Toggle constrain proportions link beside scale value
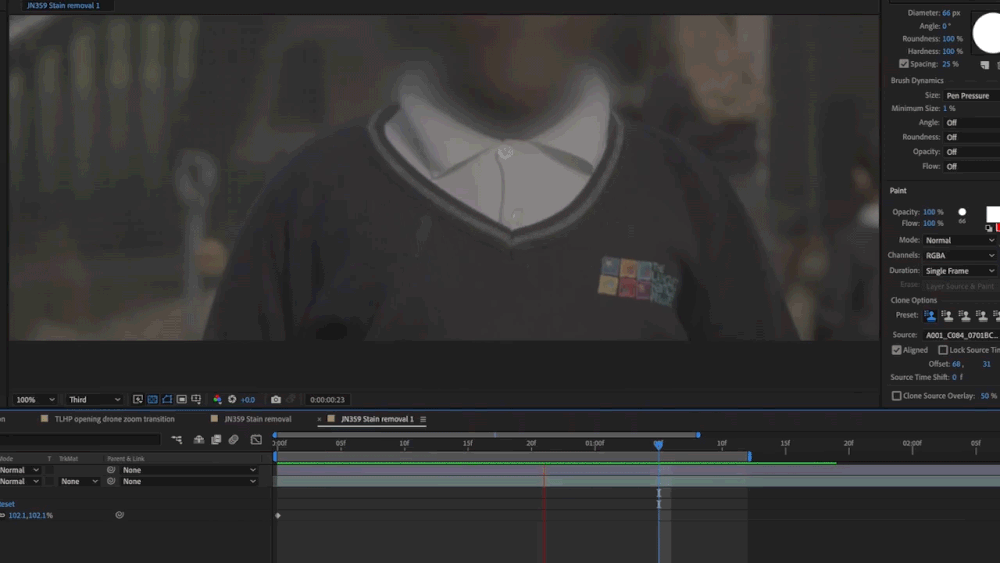 [3, 515]
